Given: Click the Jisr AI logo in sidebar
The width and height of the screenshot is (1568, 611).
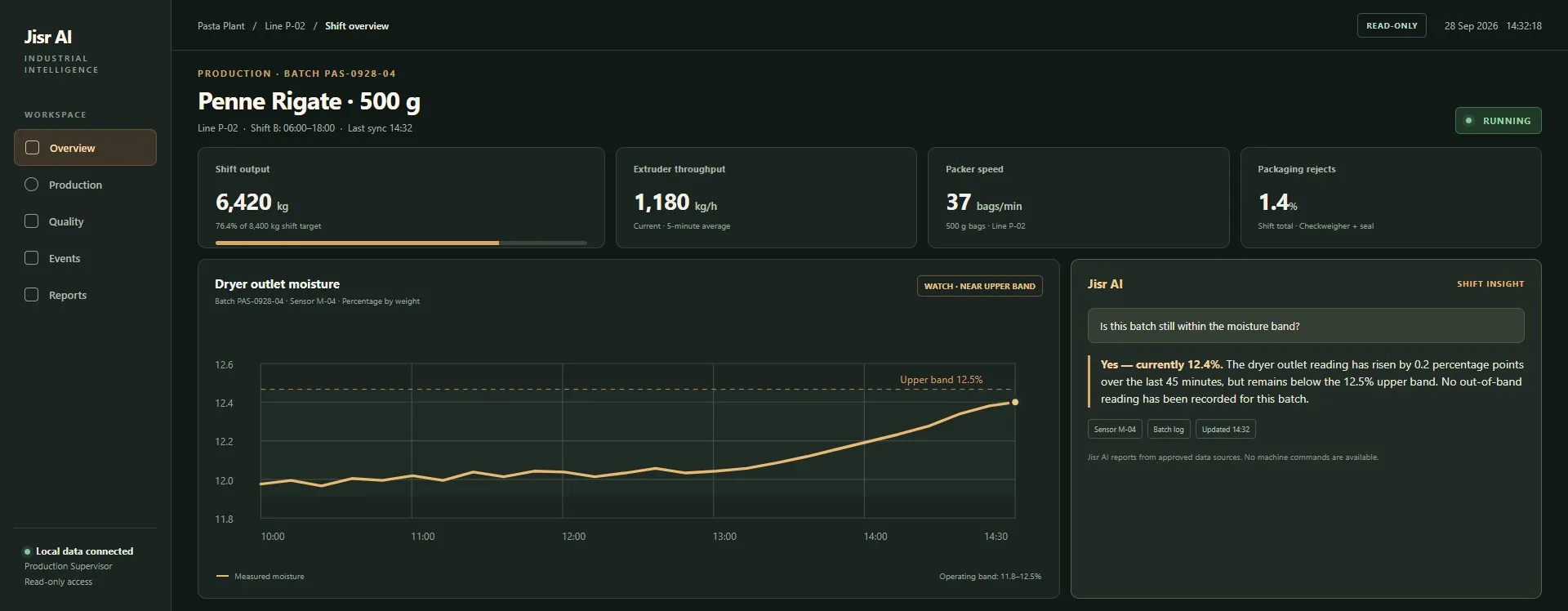Looking at the screenshot, I should click(48, 38).
